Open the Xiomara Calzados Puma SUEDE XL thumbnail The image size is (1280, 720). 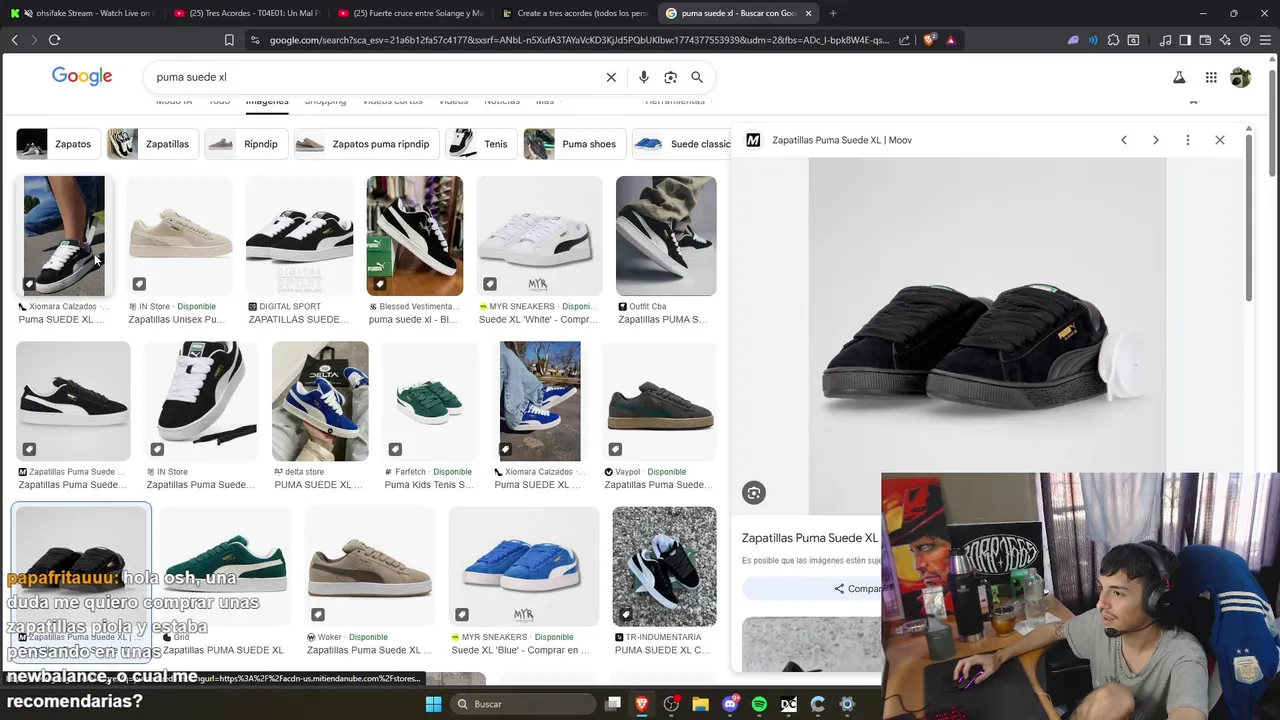point(64,236)
